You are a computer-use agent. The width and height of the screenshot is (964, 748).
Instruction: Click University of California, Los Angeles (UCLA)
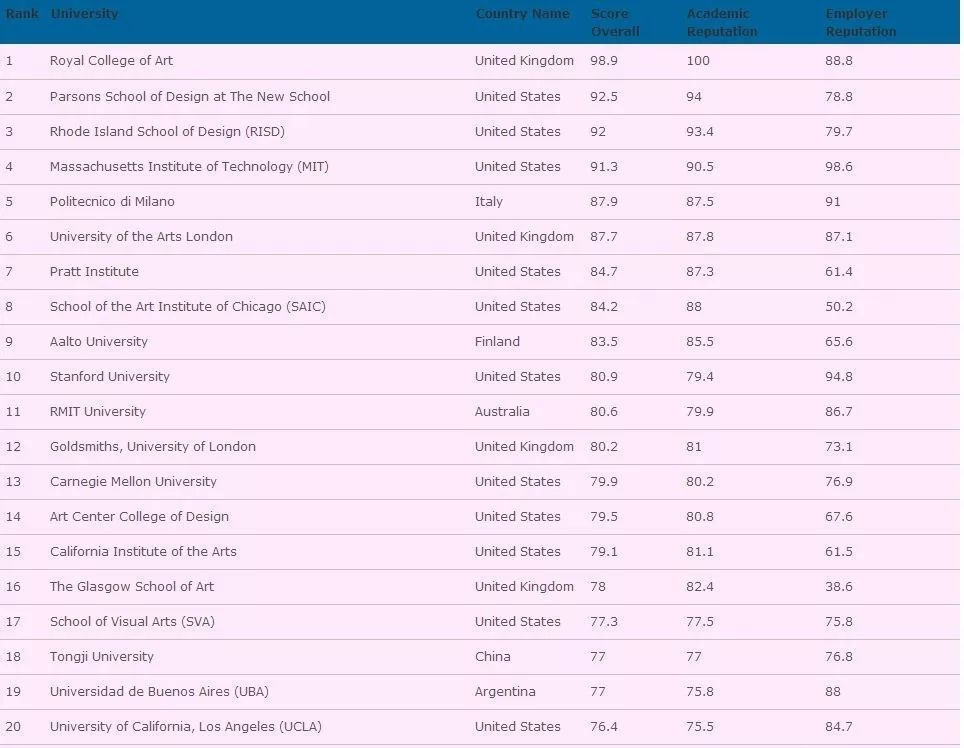[x=186, y=727]
